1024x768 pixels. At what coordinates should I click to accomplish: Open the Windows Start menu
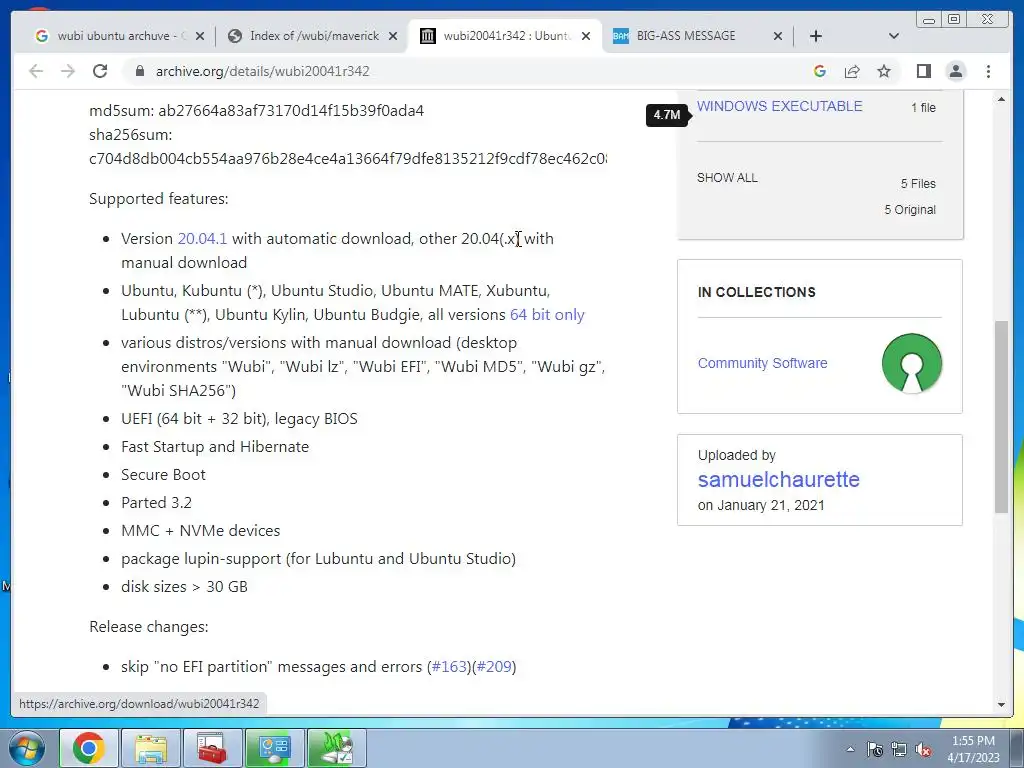tap(27, 748)
